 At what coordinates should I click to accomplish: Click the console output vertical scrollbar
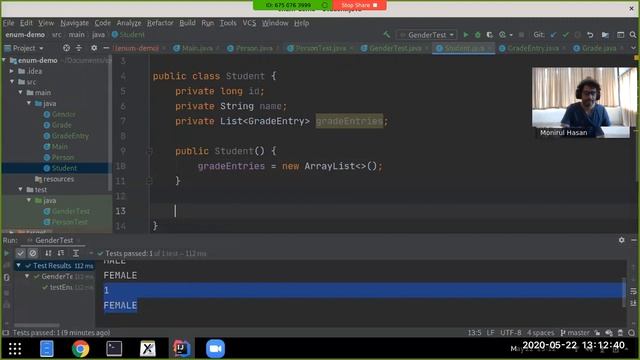tap(624, 292)
